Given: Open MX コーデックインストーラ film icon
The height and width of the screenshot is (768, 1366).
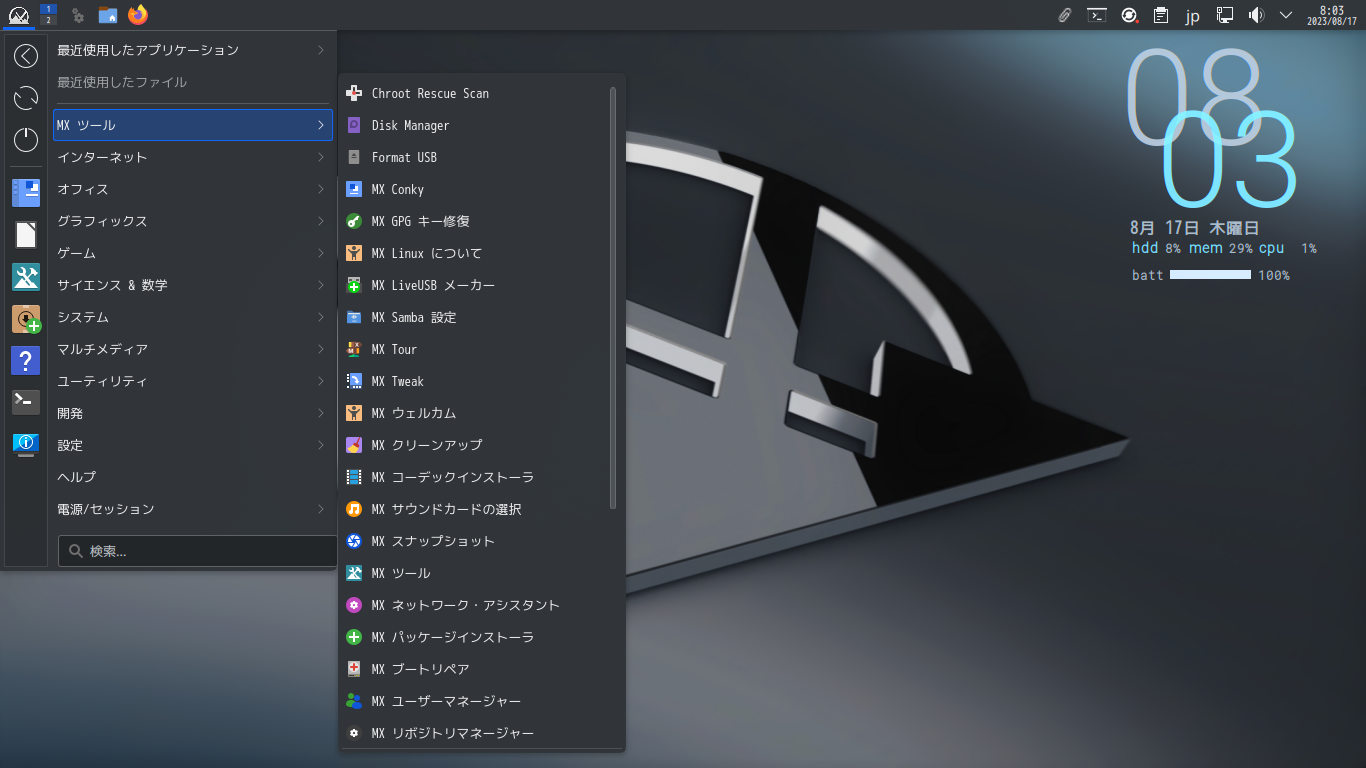Looking at the screenshot, I should (353, 477).
